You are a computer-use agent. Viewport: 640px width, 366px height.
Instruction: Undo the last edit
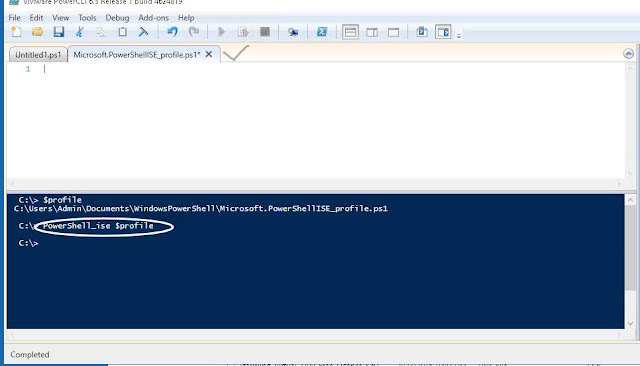click(x=172, y=32)
